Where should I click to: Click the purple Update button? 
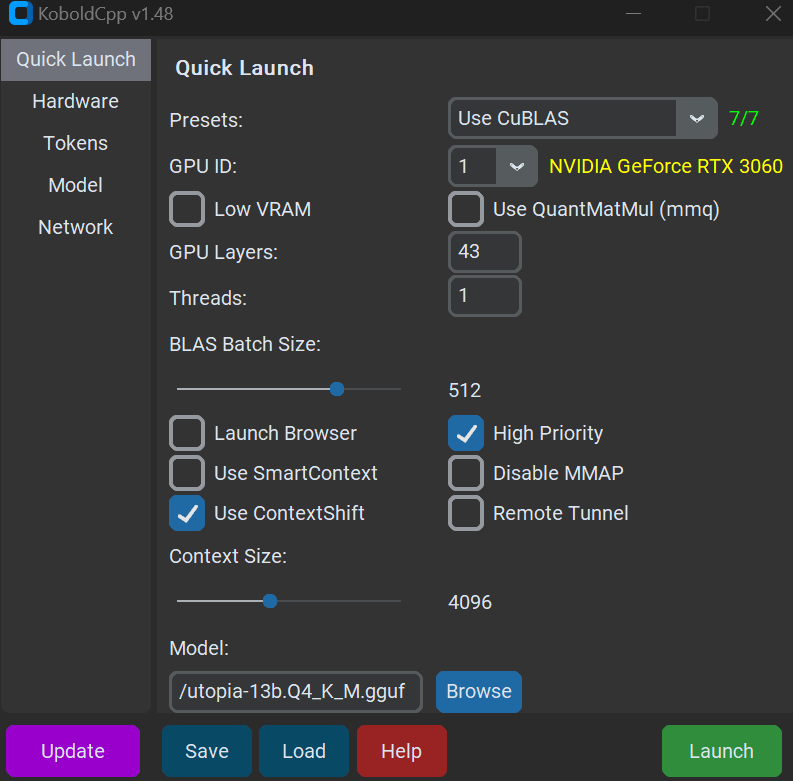pyautogui.click(x=73, y=751)
